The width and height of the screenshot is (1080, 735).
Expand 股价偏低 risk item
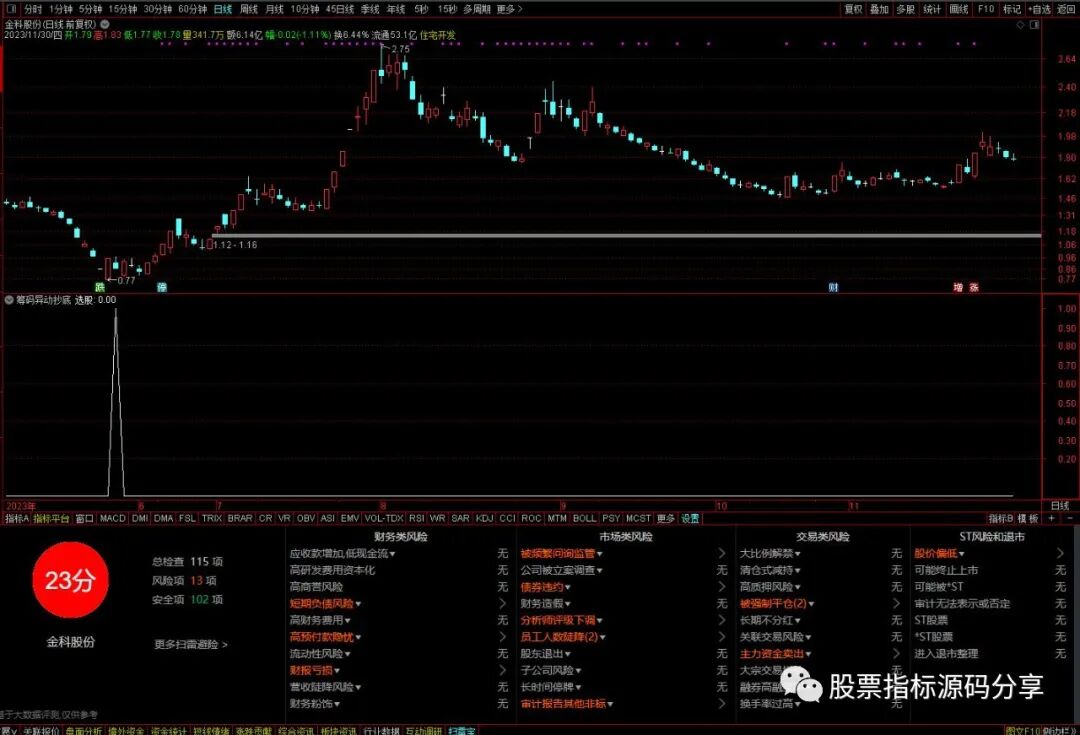pyautogui.click(x=939, y=553)
